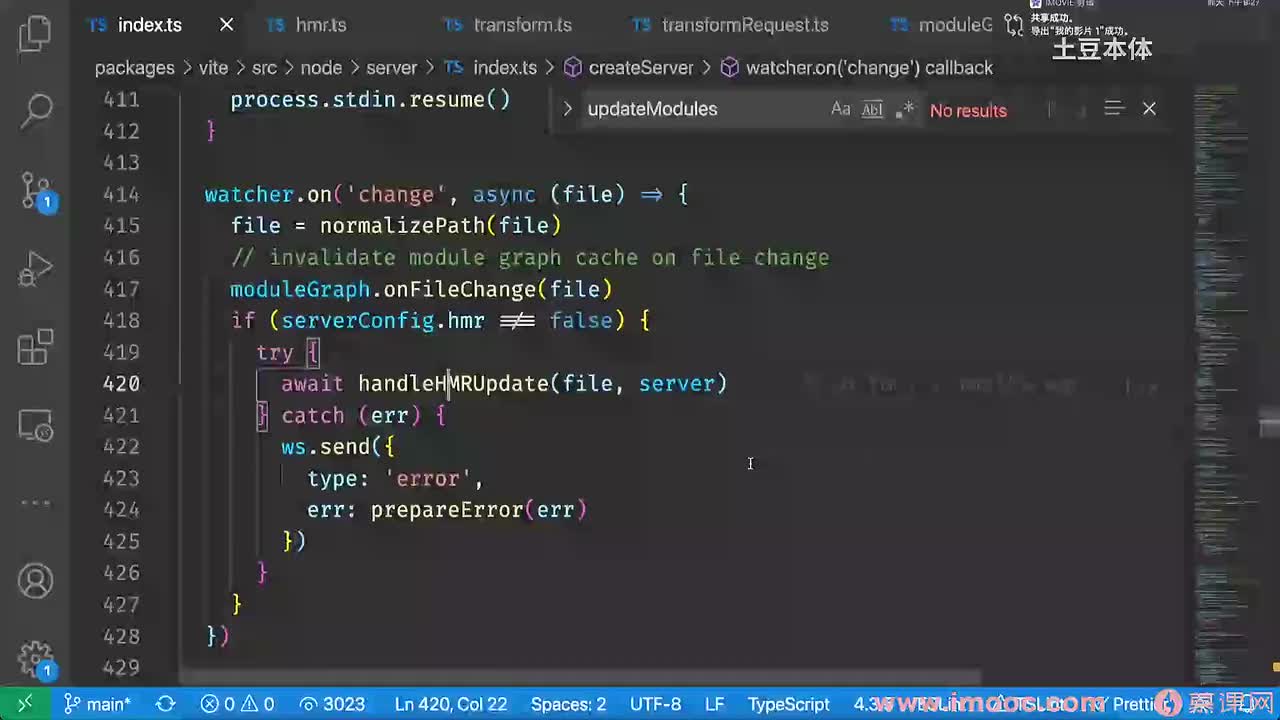Click the remote window indicator icon
1280x720 pixels.
25,704
